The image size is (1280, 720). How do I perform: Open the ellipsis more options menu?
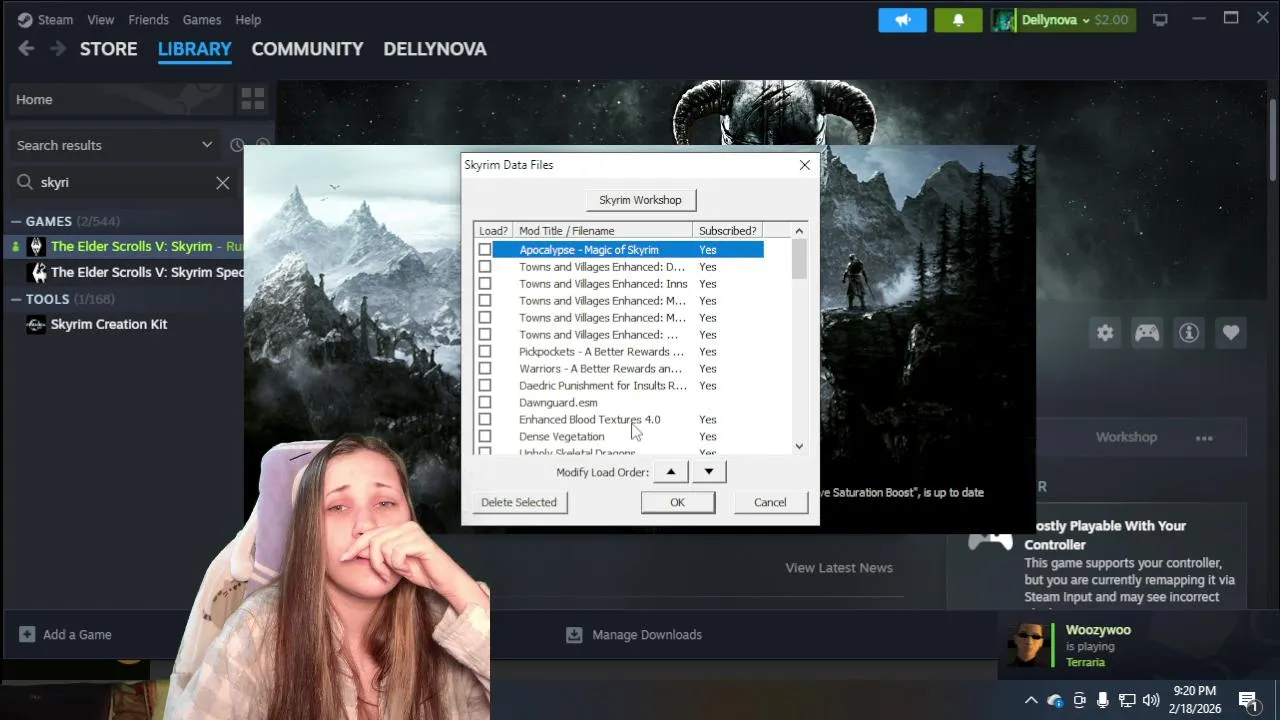coord(1204,438)
